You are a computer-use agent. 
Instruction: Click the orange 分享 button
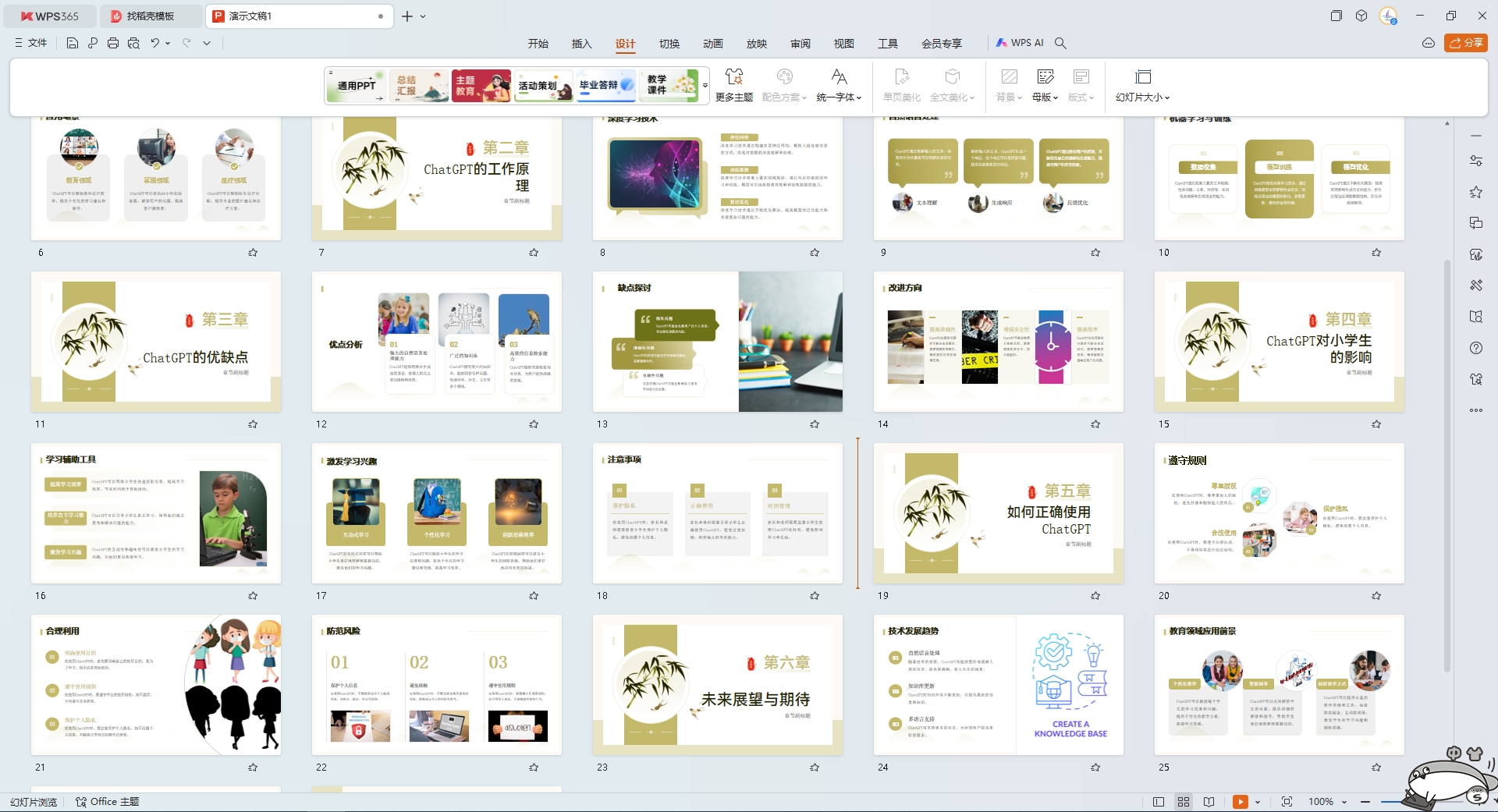[x=1466, y=43]
